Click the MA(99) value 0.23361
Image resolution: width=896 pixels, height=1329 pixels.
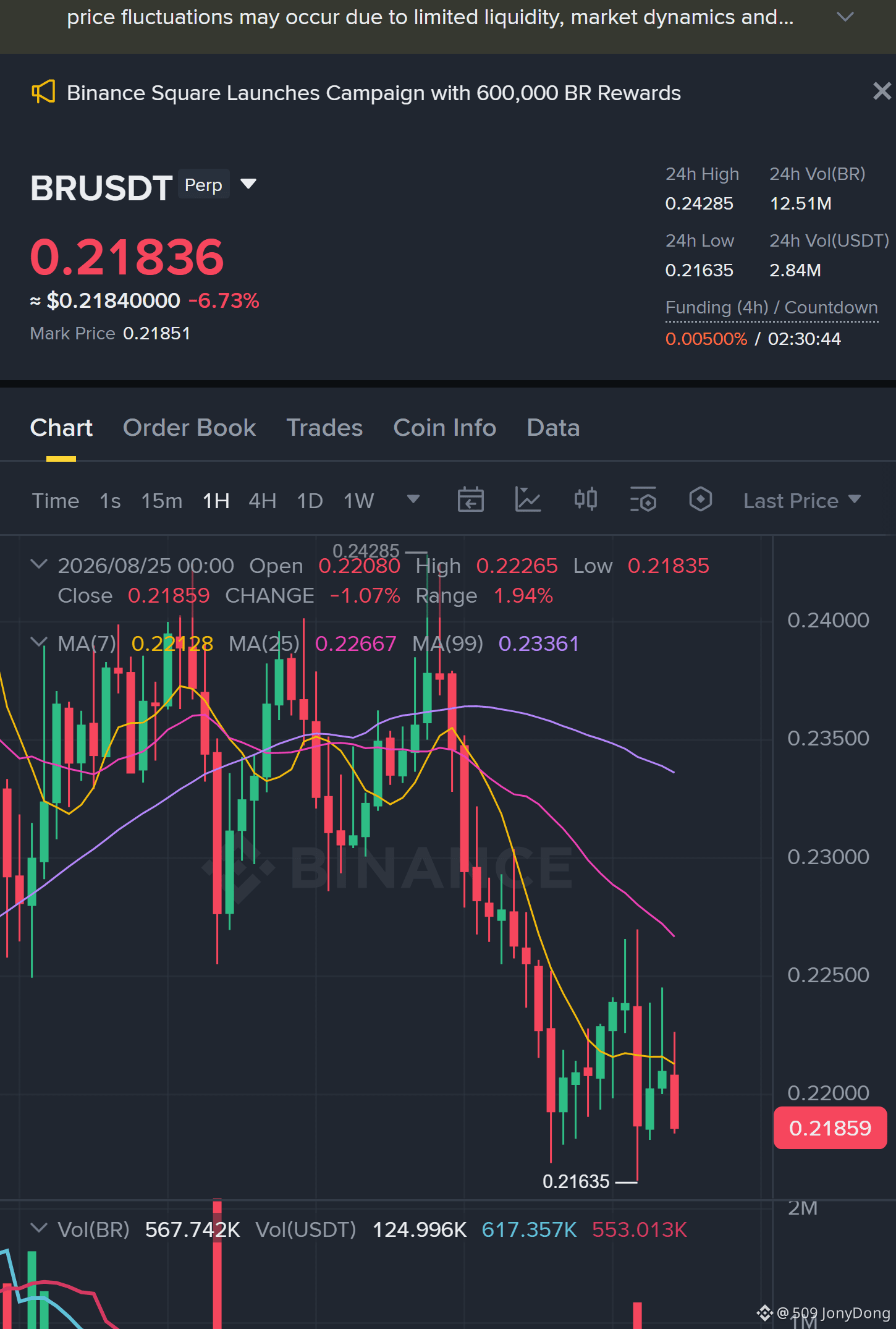coord(539,643)
